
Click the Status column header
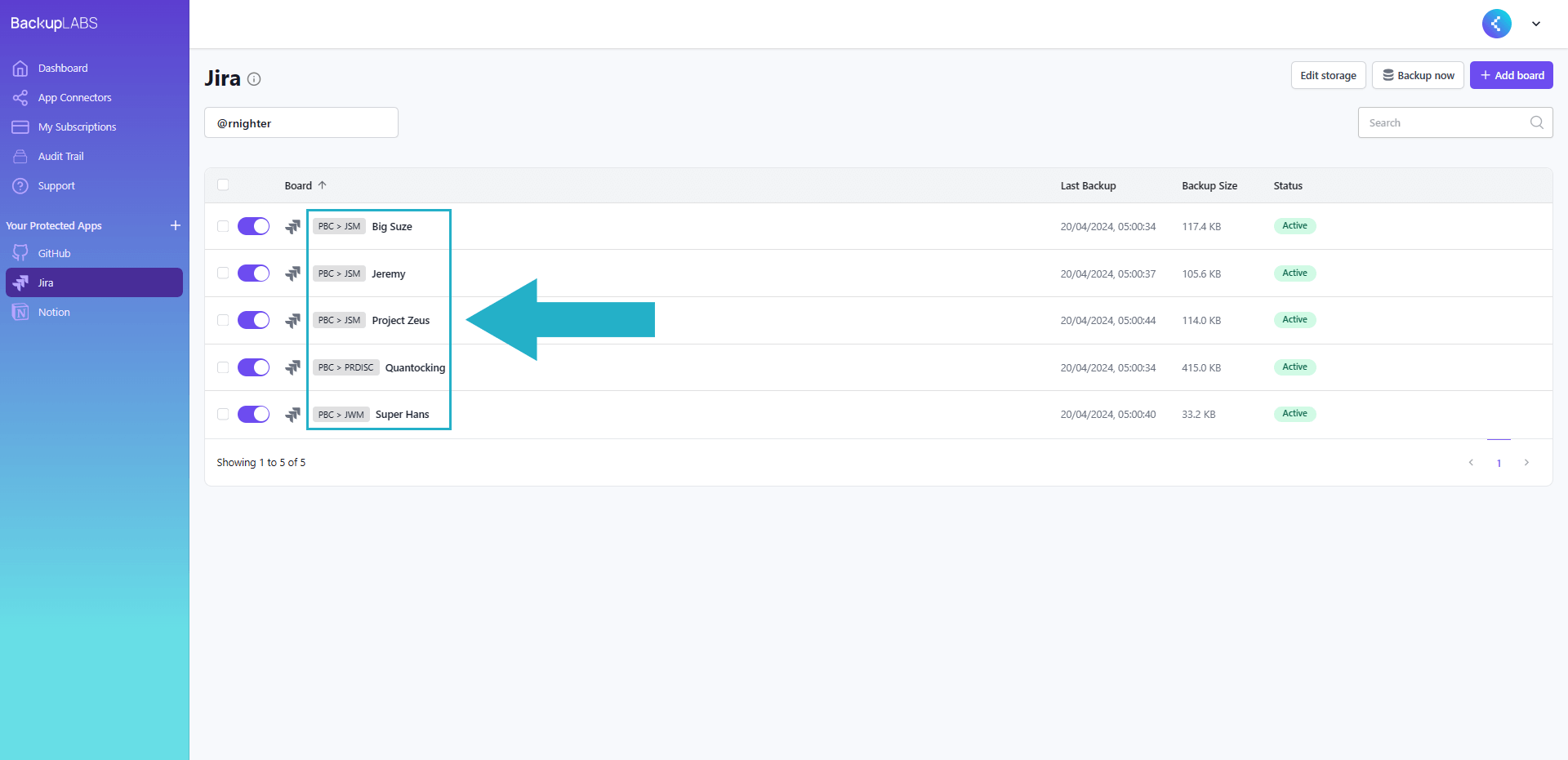coord(1288,186)
